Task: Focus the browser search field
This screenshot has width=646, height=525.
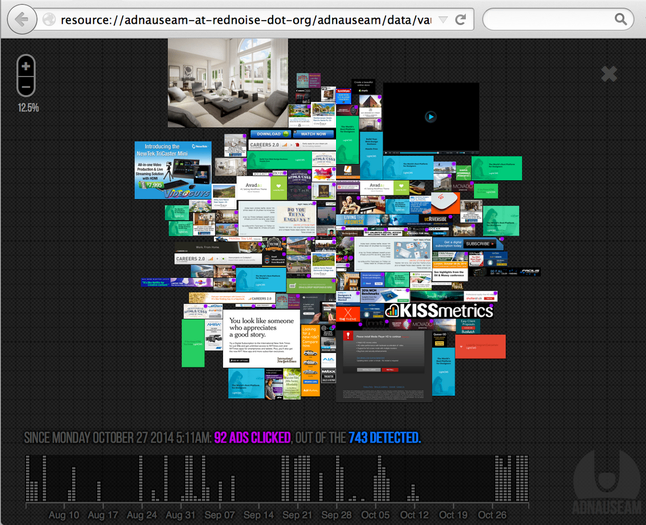Action: point(557,19)
